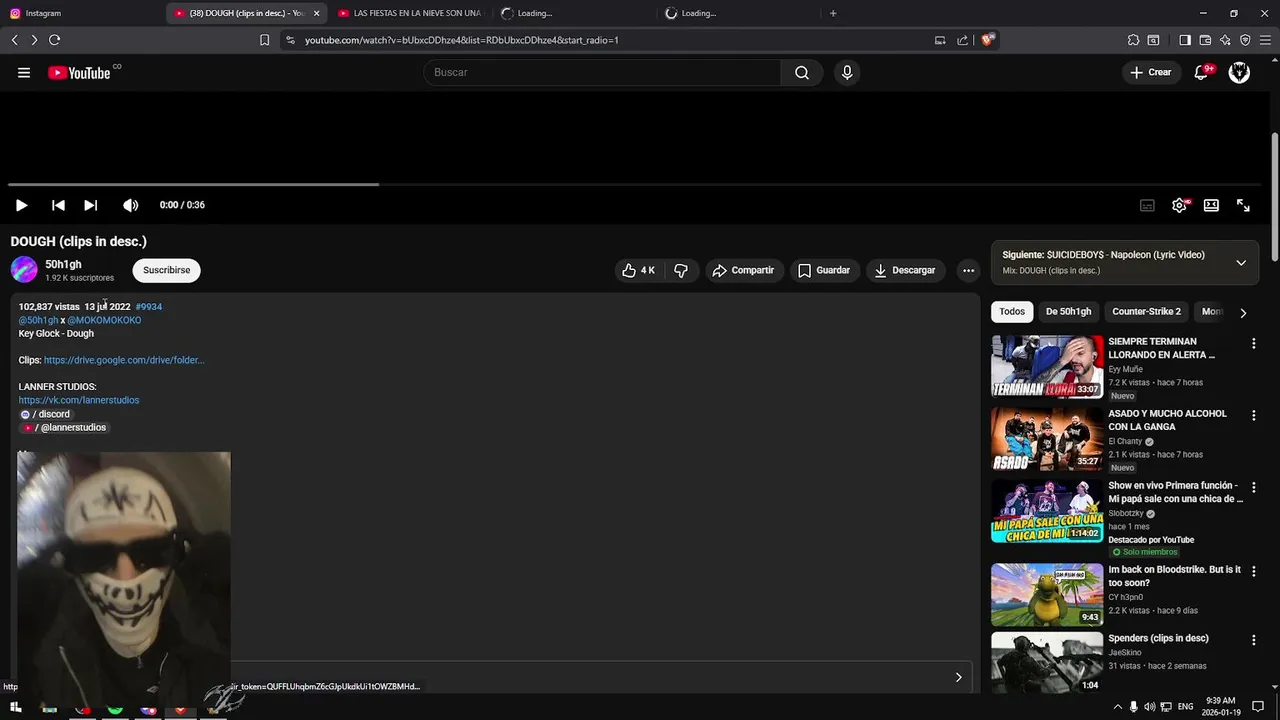This screenshot has height=720, width=1280.
Task: Open more actions ellipsis menu
Action: (x=968, y=270)
